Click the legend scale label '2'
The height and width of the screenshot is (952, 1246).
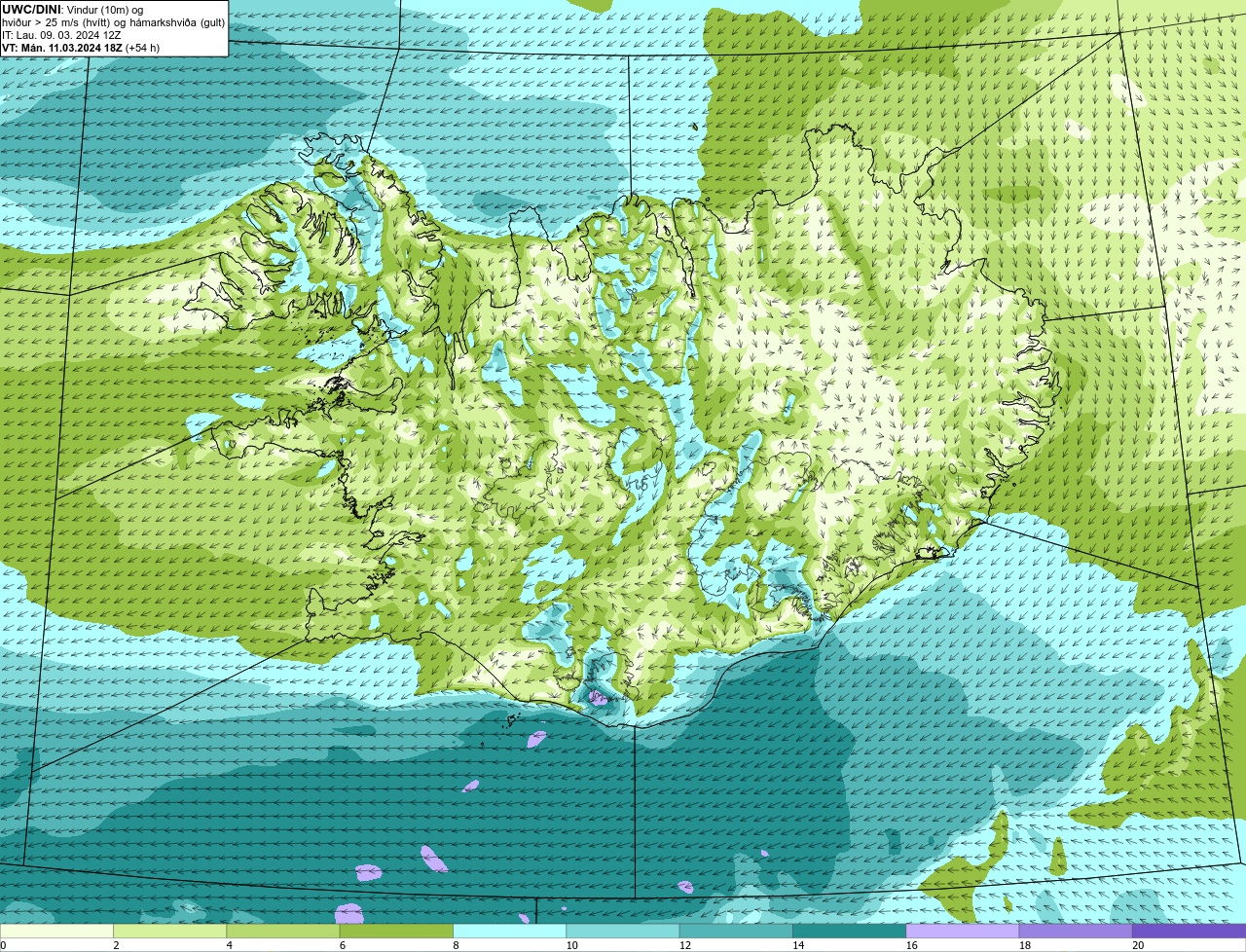pos(117,945)
